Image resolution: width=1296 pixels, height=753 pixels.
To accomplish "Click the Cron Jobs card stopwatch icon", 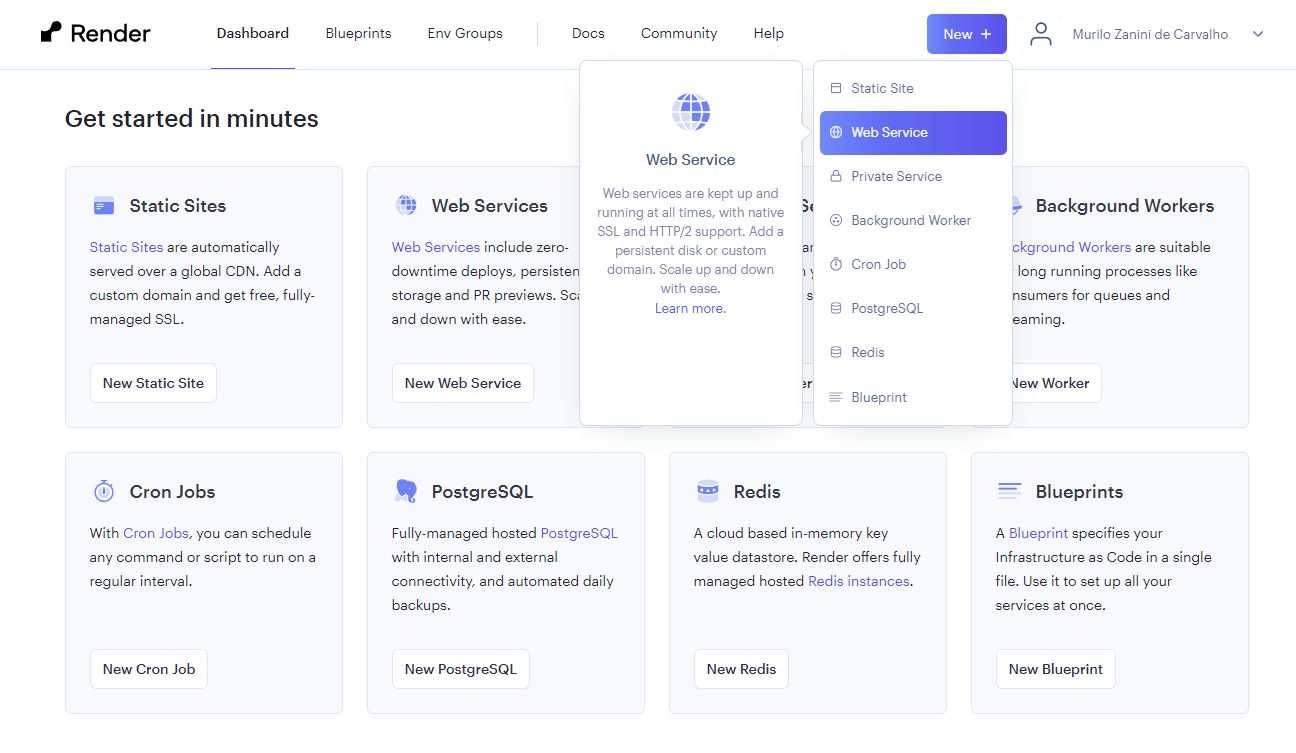I will coord(104,491).
